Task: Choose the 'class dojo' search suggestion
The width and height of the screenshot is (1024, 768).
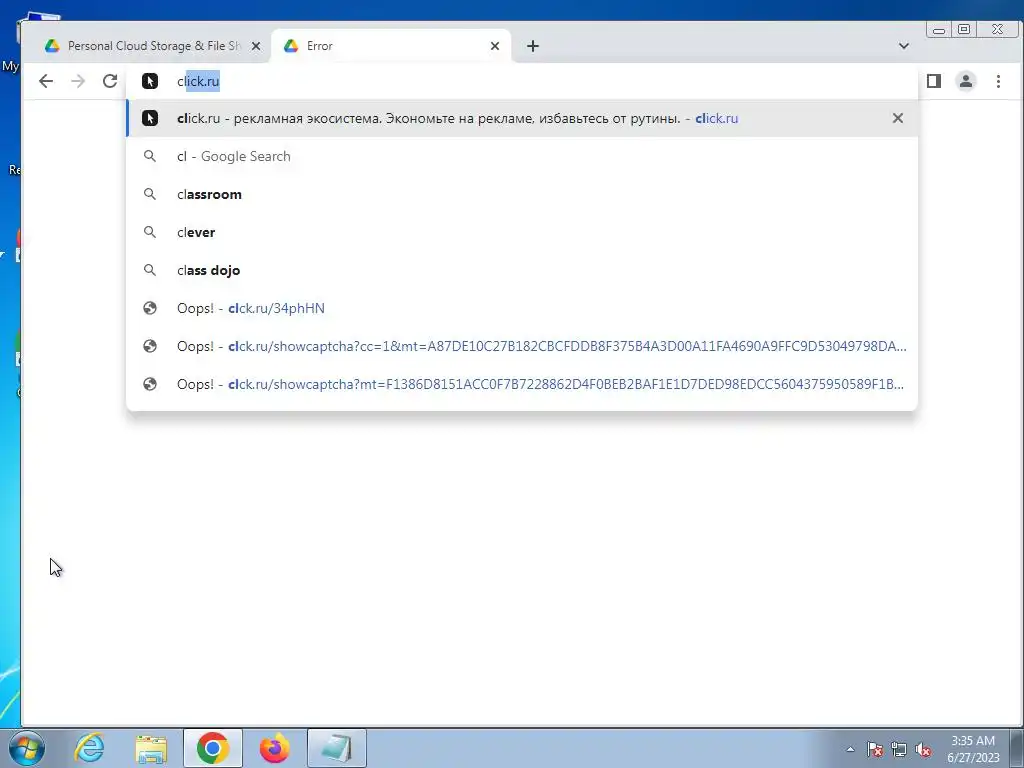Action: coord(522,270)
